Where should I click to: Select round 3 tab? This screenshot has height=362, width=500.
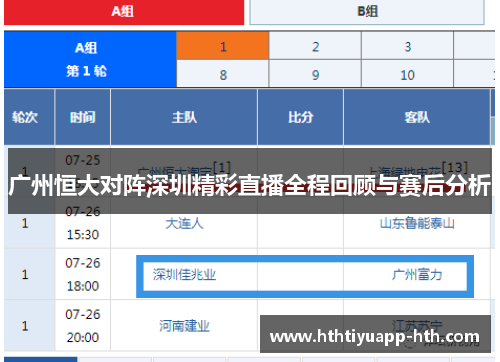[x=407, y=46]
